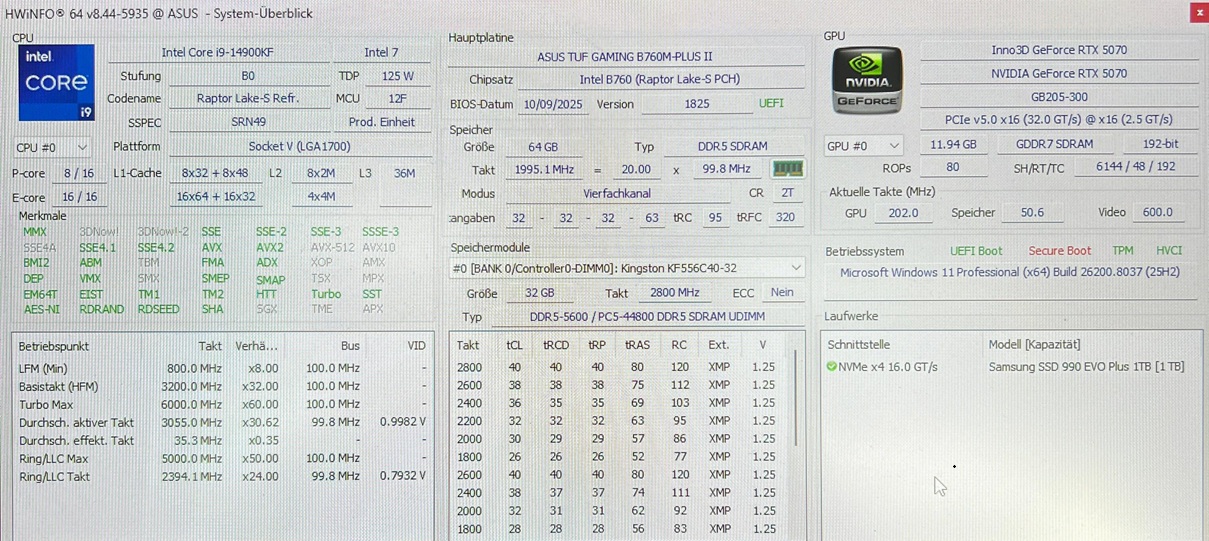Click the L3 cache value 36M

click(x=404, y=173)
